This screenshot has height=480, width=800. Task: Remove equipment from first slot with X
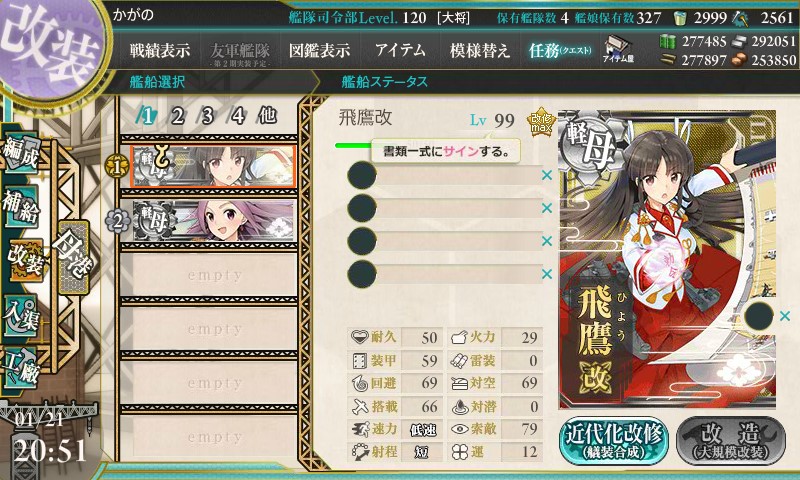(x=547, y=175)
